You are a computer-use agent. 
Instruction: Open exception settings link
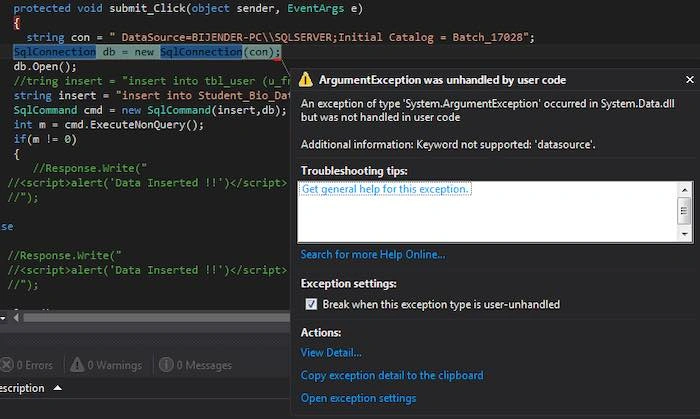click(358, 398)
